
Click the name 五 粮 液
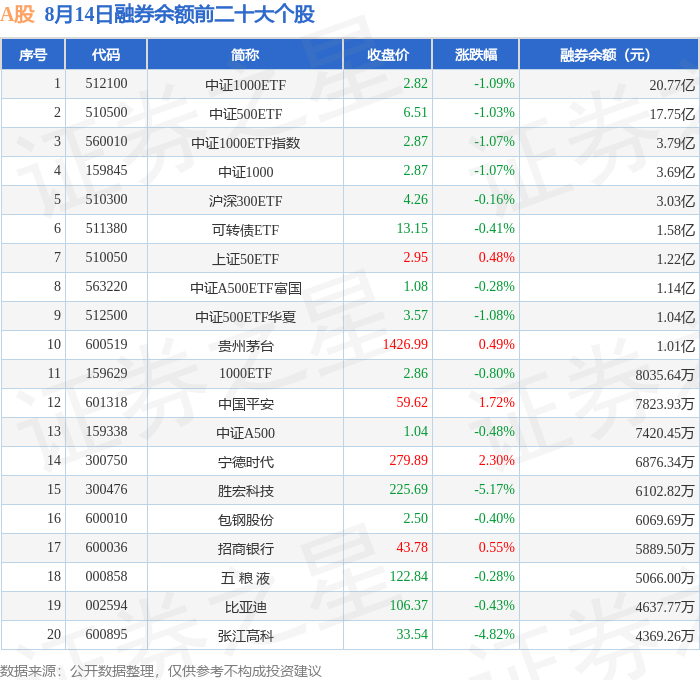246,578
